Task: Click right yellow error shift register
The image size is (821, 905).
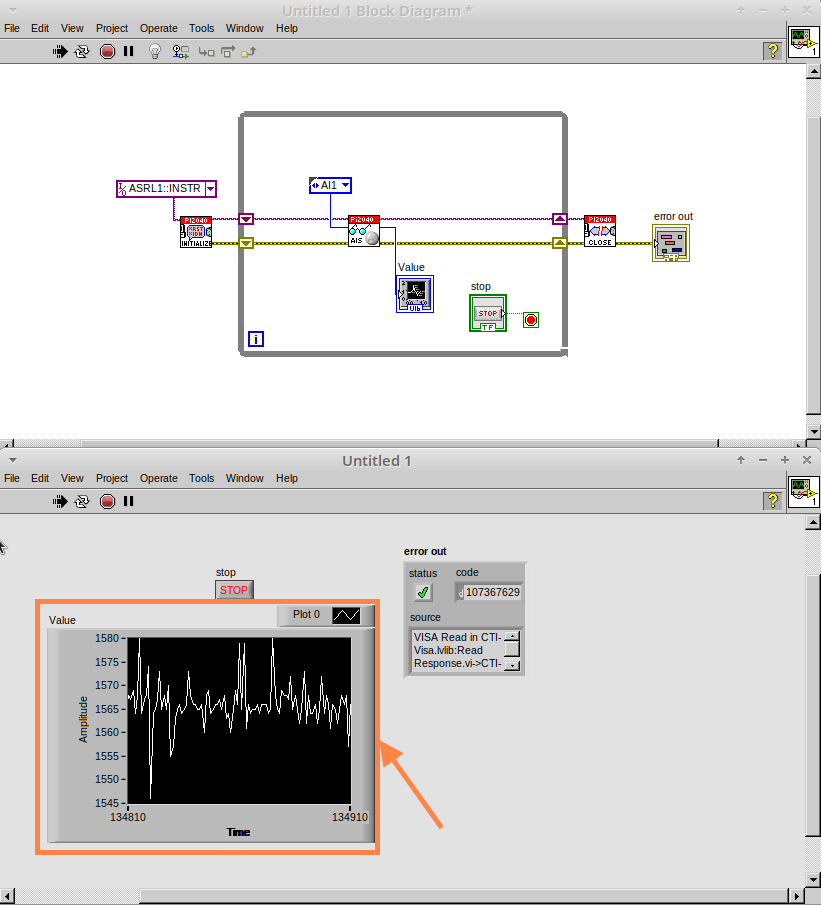Action: [559, 243]
